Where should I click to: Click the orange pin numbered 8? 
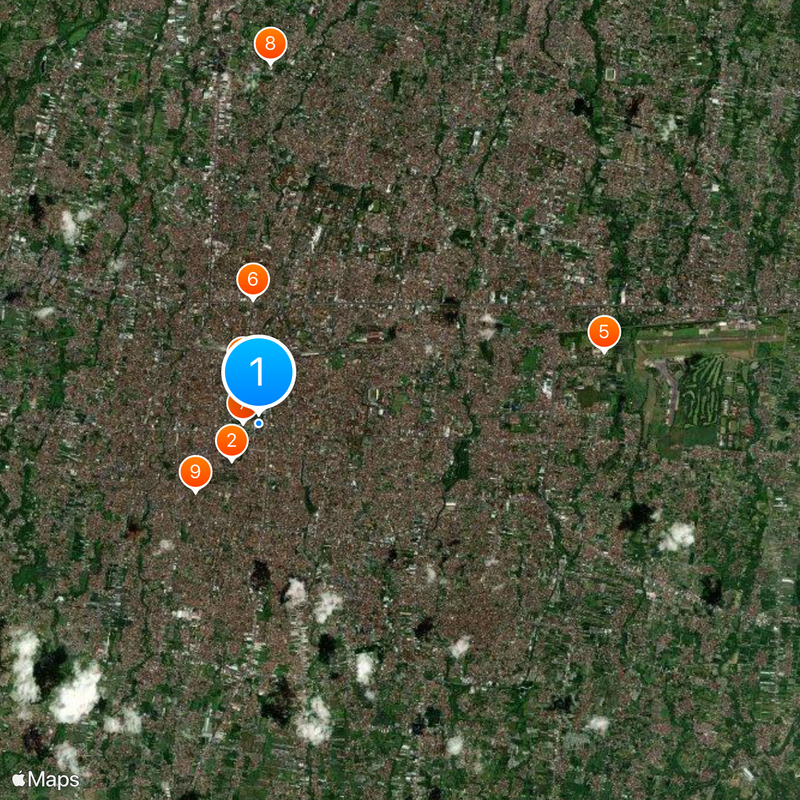tap(270, 45)
